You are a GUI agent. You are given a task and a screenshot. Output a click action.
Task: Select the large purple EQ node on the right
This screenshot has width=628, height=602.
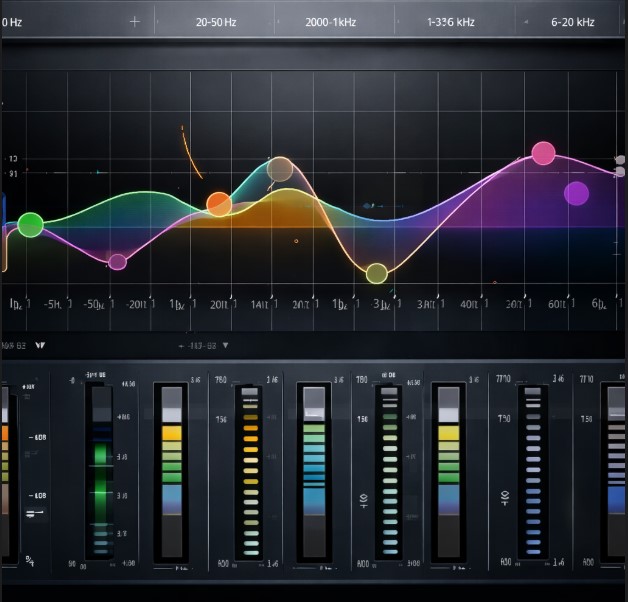pyautogui.click(x=576, y=193)
